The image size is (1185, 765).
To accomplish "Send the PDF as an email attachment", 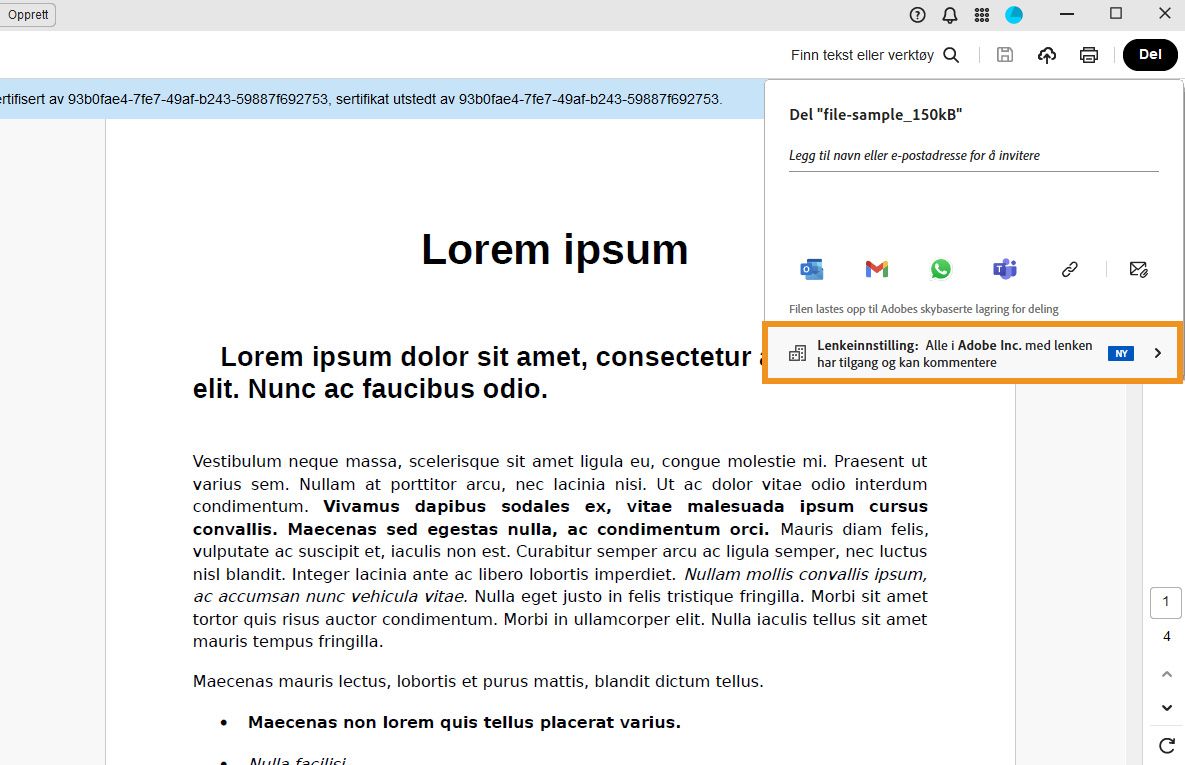I will point(1138,269).
